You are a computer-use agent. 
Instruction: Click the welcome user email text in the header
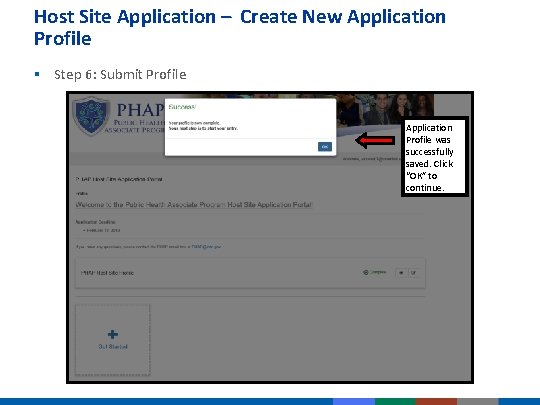coord(372,159)
